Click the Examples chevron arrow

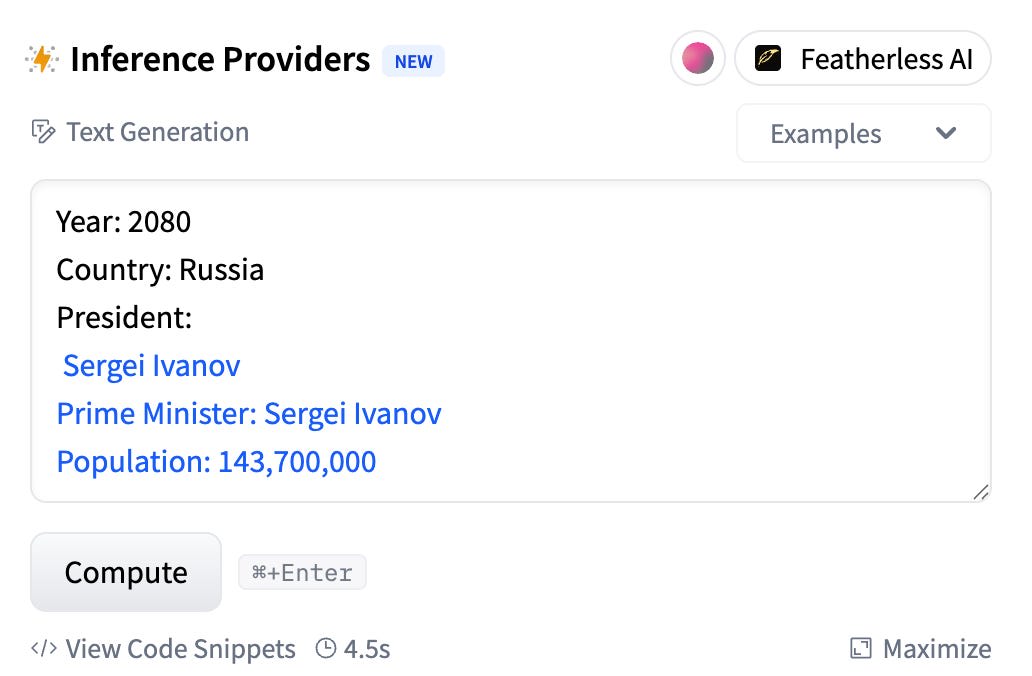[946, 133]
